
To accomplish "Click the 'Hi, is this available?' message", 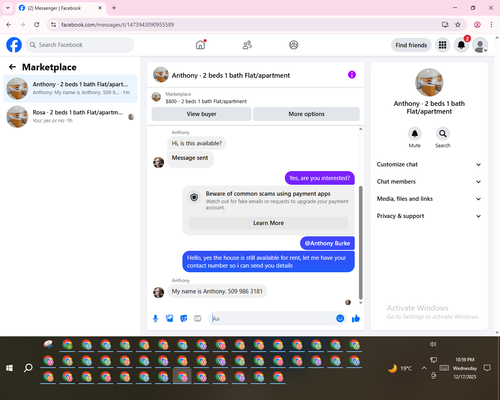I will coord(197,143).
